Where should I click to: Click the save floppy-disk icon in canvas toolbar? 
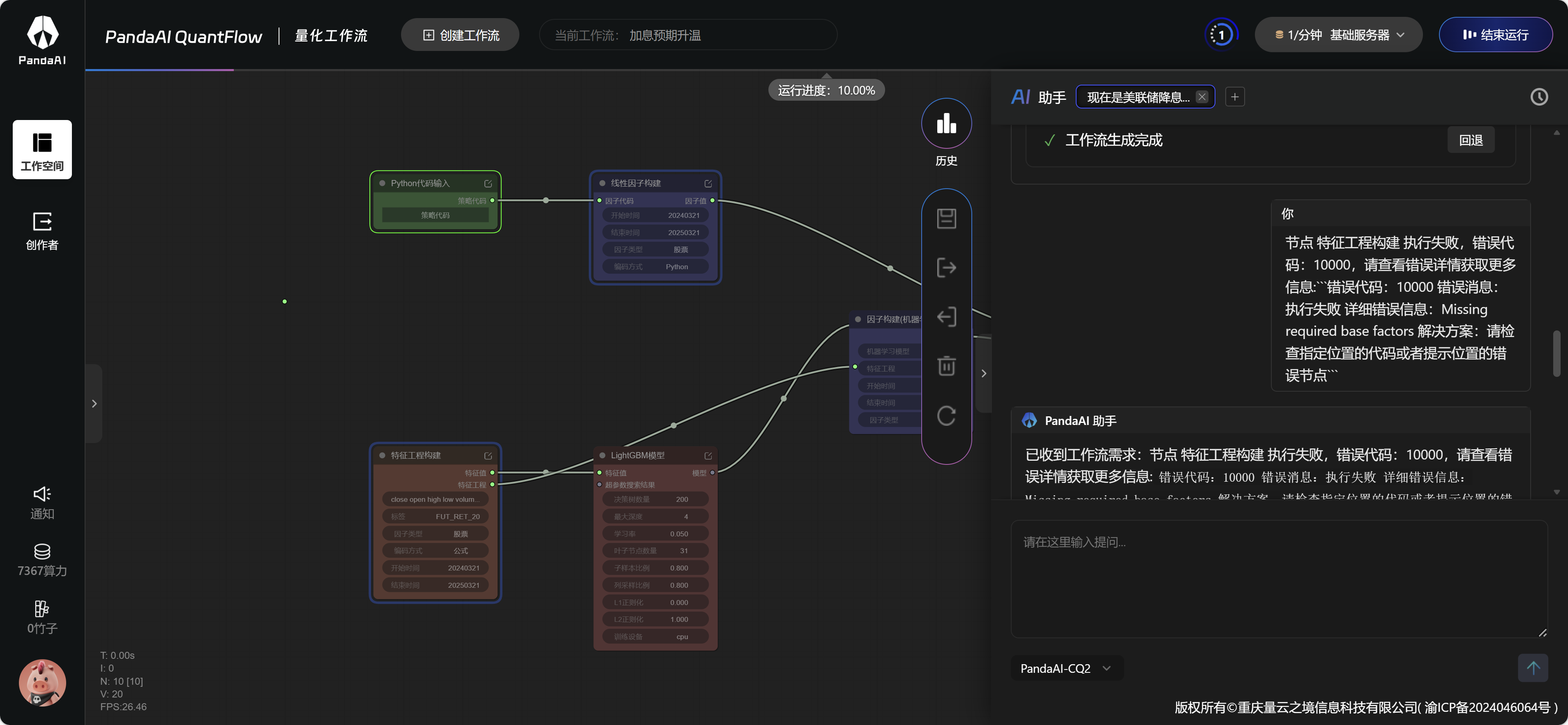point(946,219)
